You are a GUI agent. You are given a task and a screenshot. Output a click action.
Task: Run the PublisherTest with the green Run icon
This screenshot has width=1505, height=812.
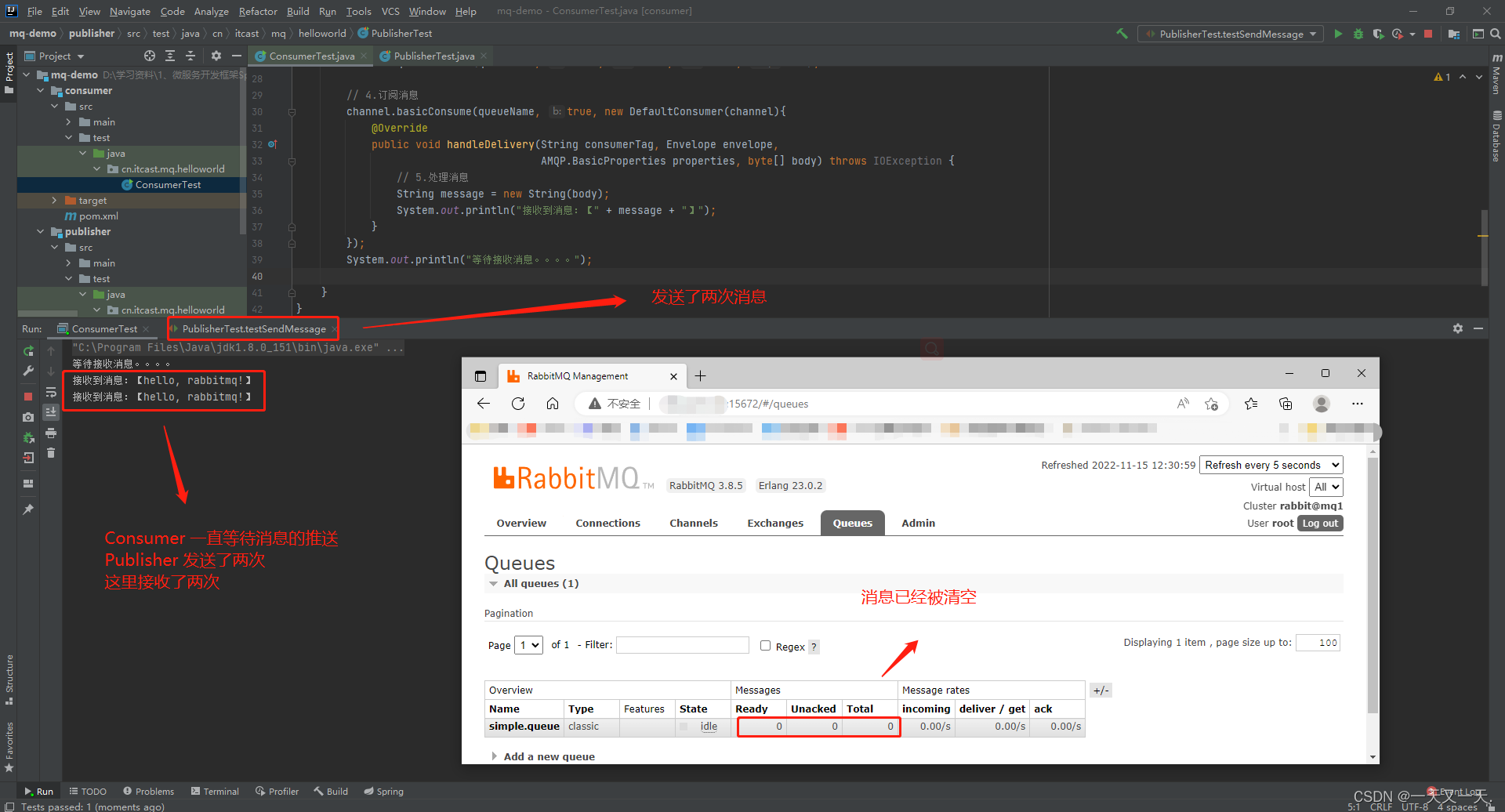(x=1338, y=34)
